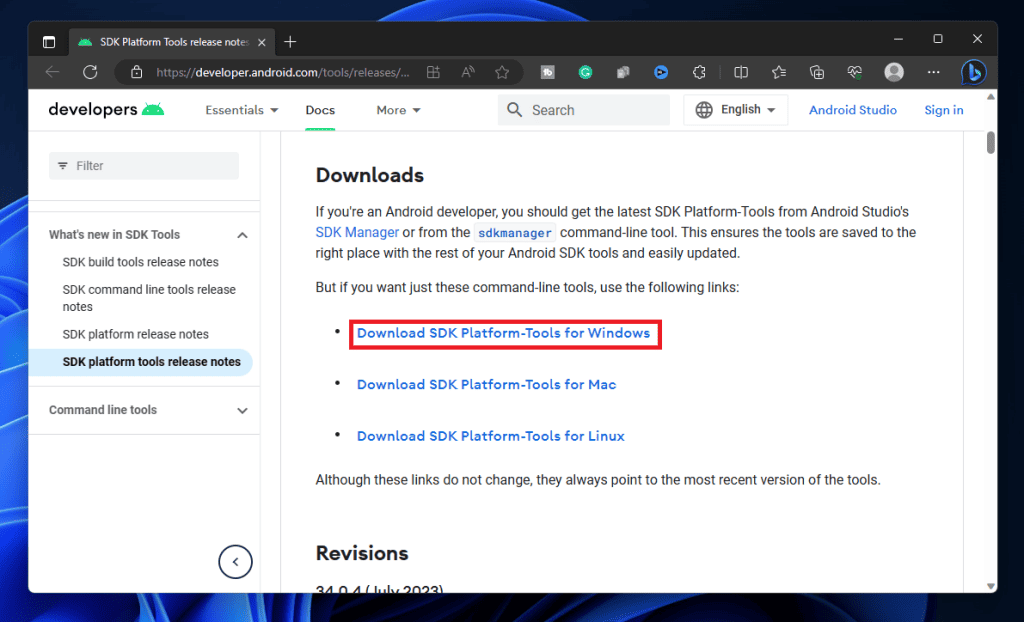
Task: Download SDK Platform-Tools for Windows
Action: click(x=505, y=333)
